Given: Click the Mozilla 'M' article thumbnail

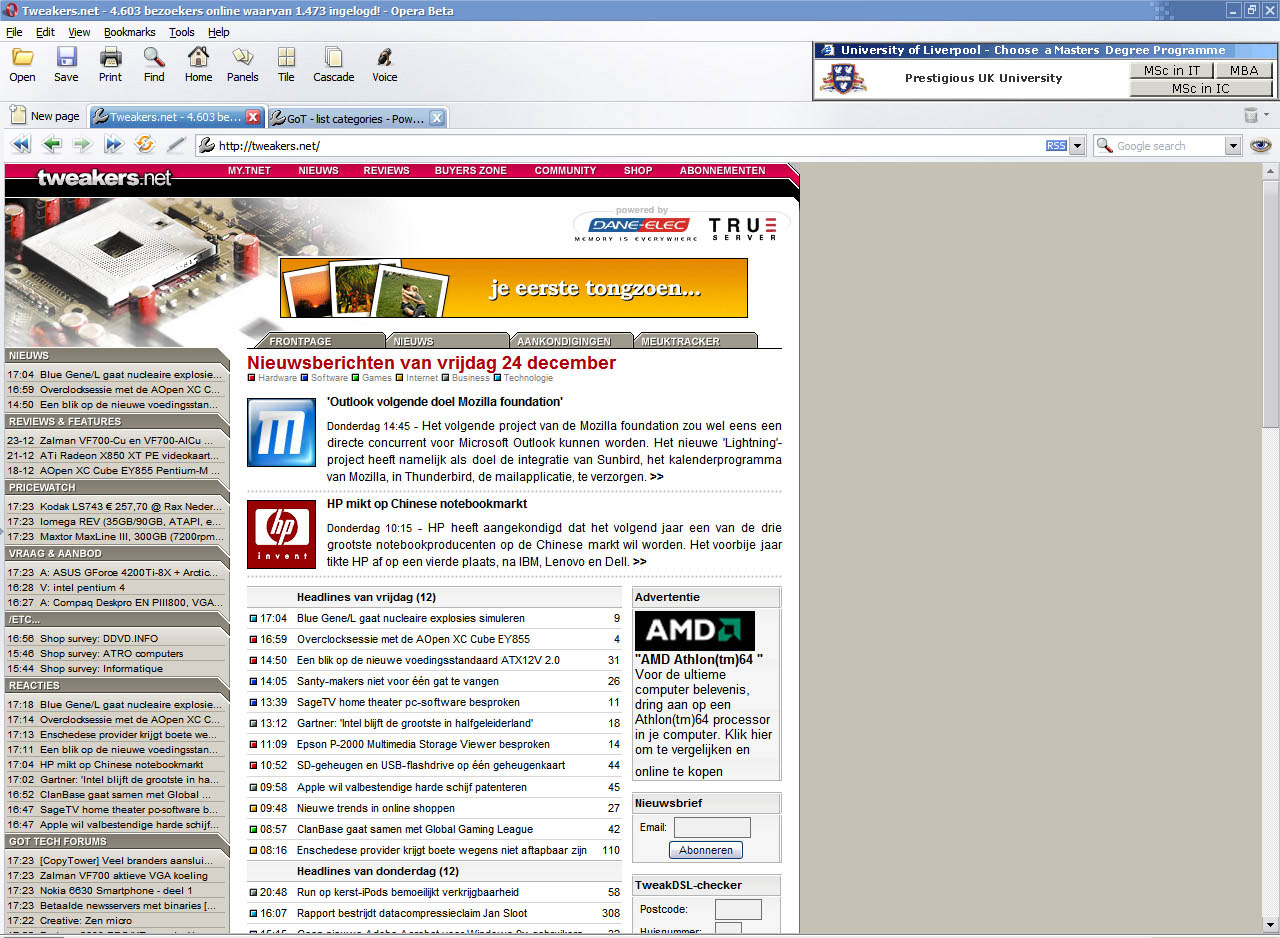Looking at the screenshot, I should [281, 432].
